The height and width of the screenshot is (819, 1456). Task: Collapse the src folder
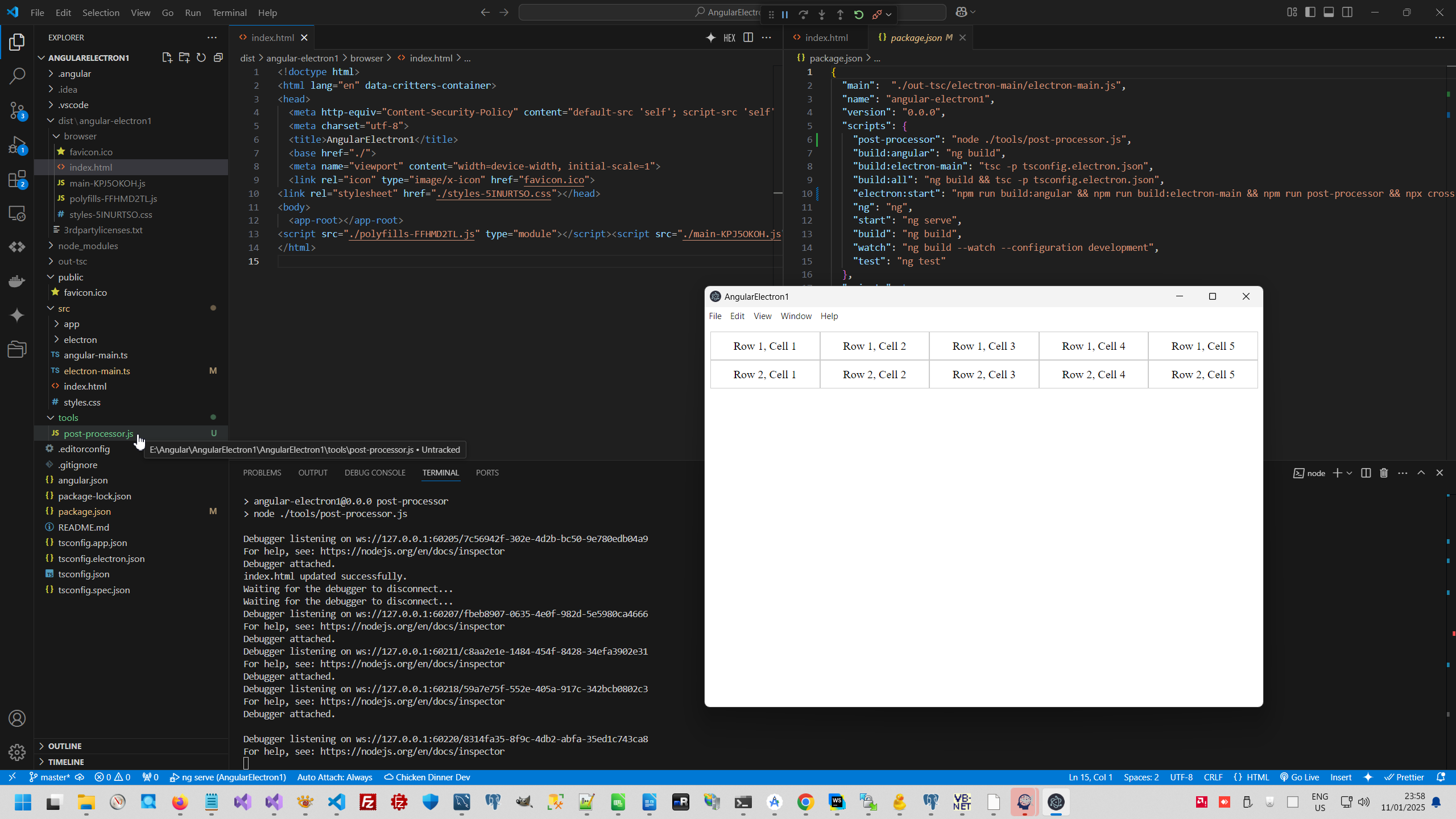point(64,308)
